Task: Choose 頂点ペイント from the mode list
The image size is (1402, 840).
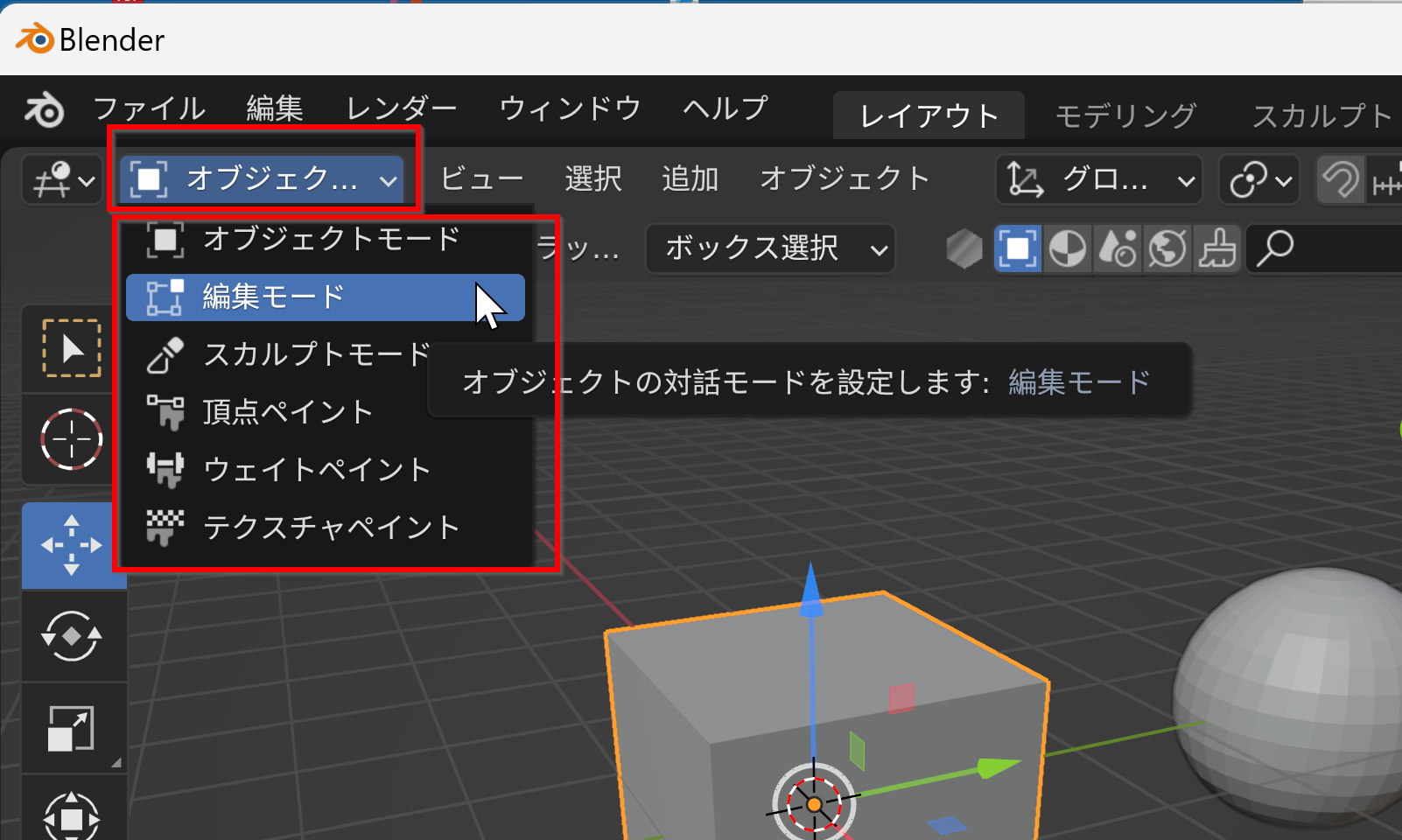Action: pyautogui.click(x=326, y=412)
